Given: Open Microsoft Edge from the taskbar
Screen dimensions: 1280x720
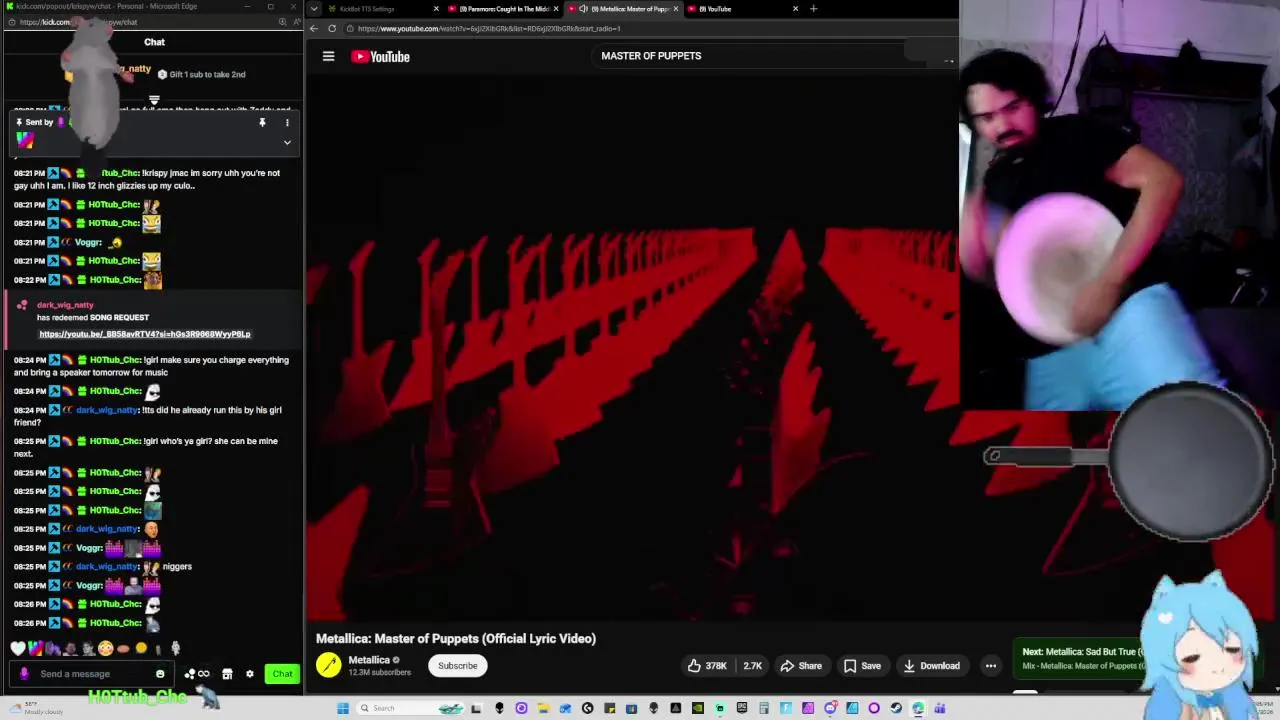Looking at the screenshot, I should (918, 708).
